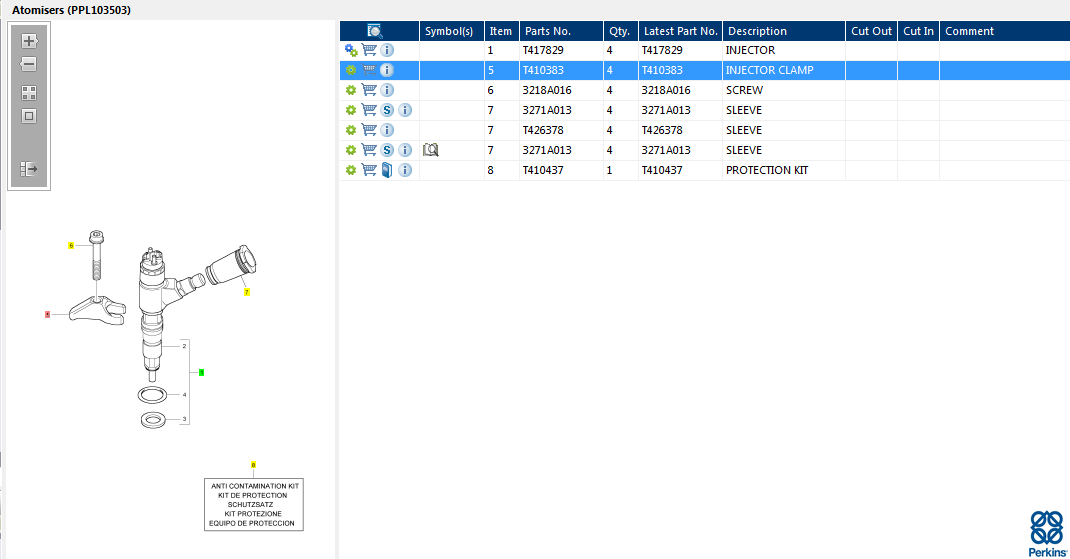This screenshot has width=1070, height=559.
Task: Click the zoom in button on diagram toolbar
Action: (29, 41)
